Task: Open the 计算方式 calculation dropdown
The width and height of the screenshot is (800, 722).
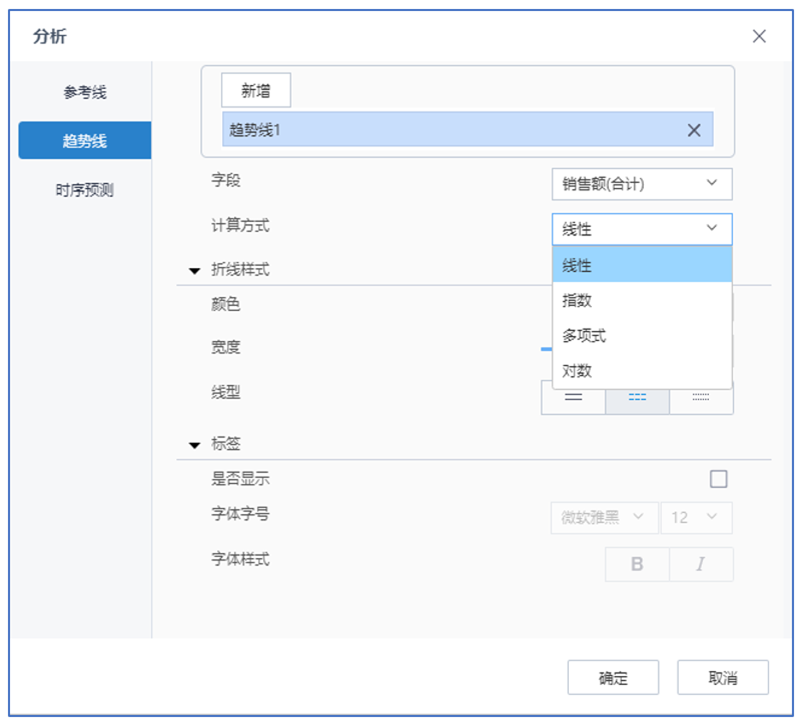Action: point(641,229)
